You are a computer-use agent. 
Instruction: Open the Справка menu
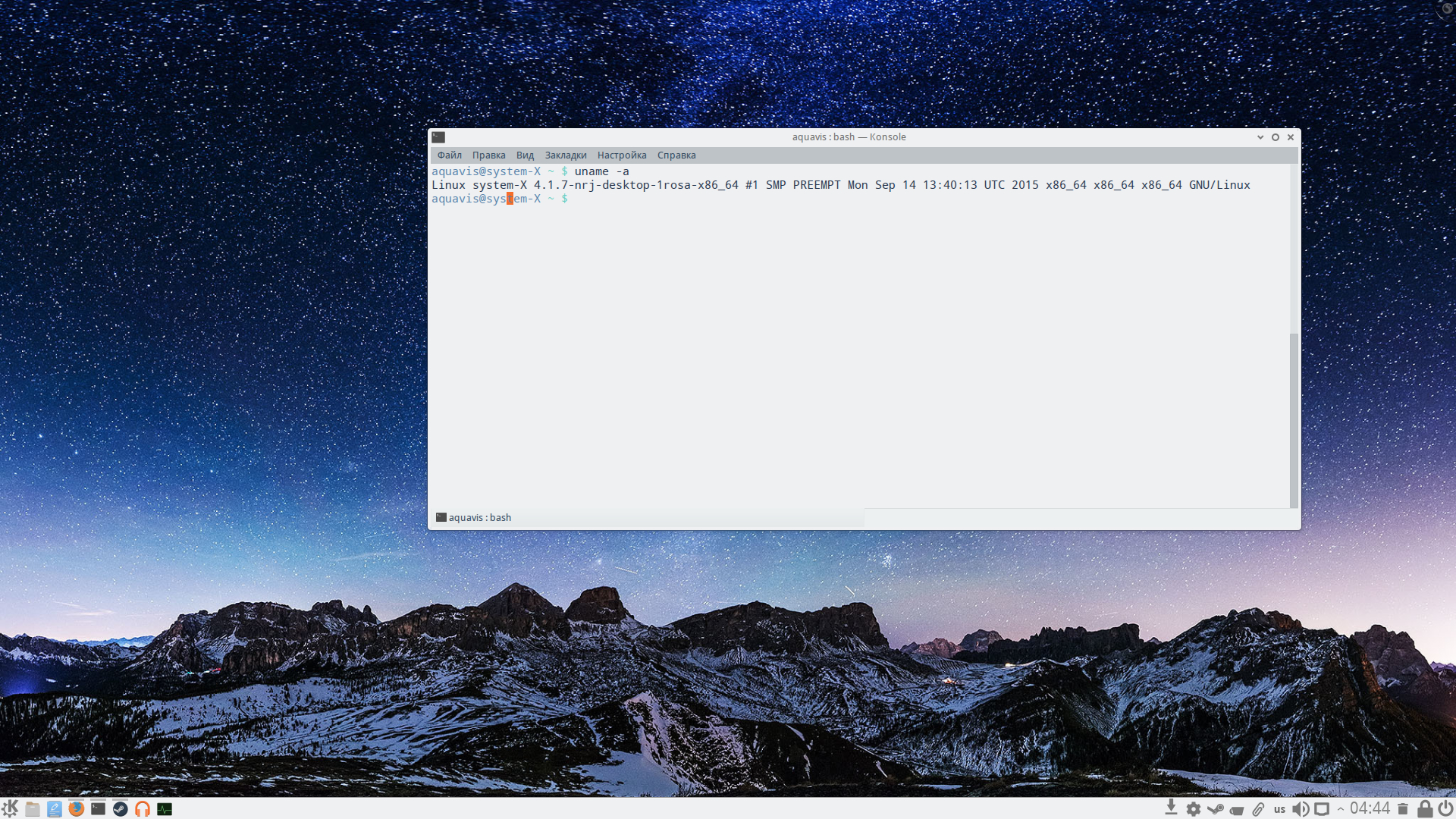click(x=676, y=155)
